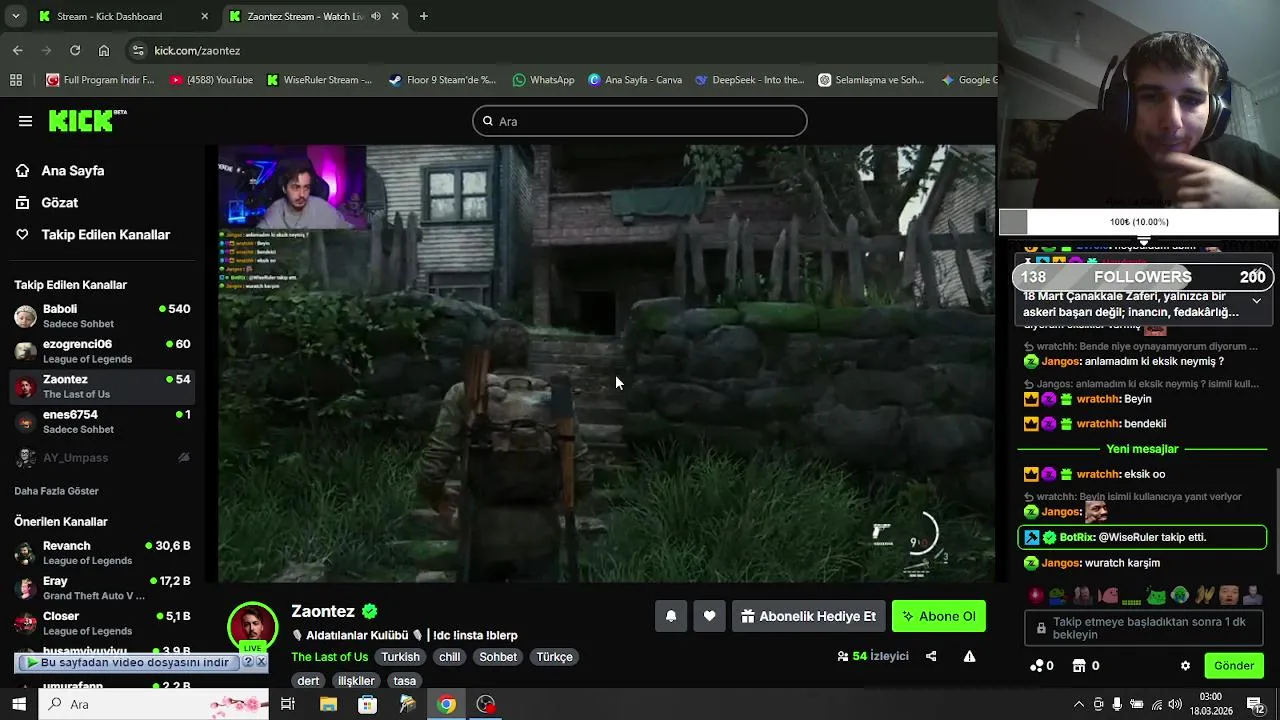This screenshot has width=1280, height=720.
Task: Switch to Chrome on the taskbar
Action: 446,704
